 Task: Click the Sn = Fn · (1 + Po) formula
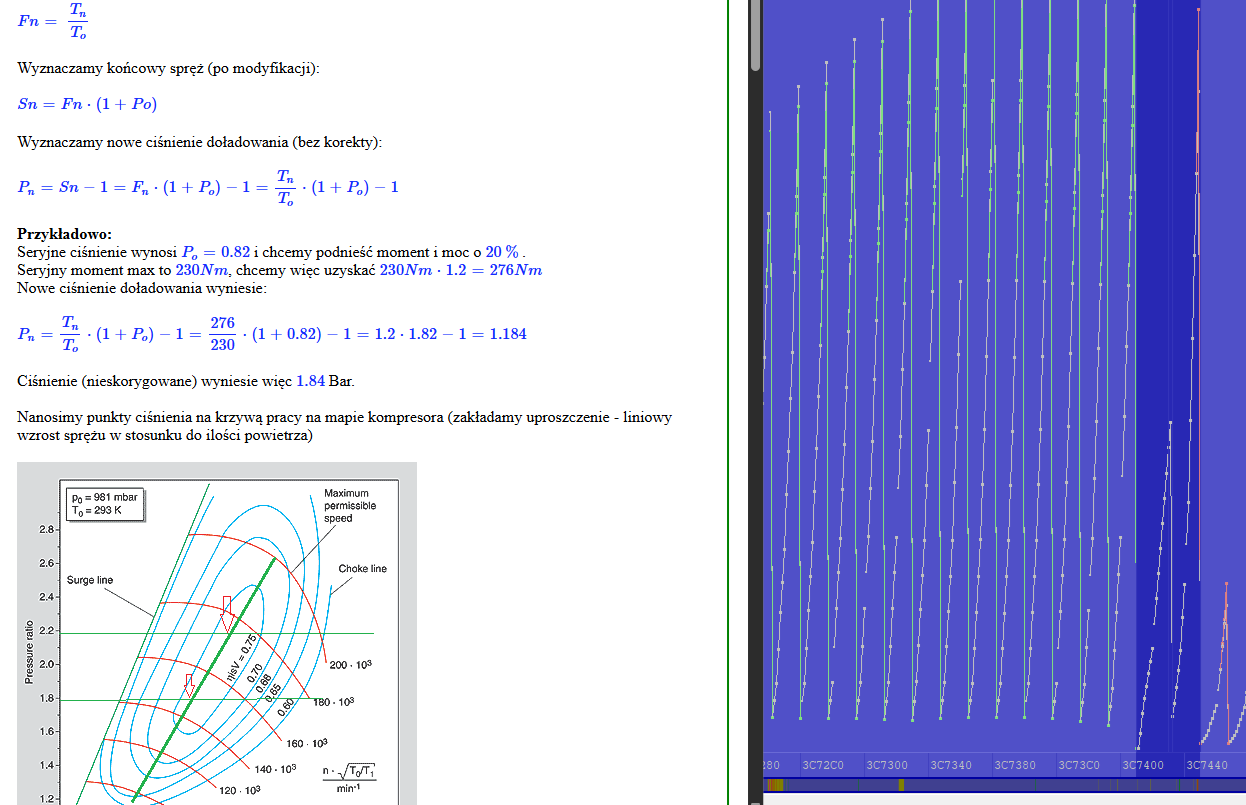click(87, 104)
